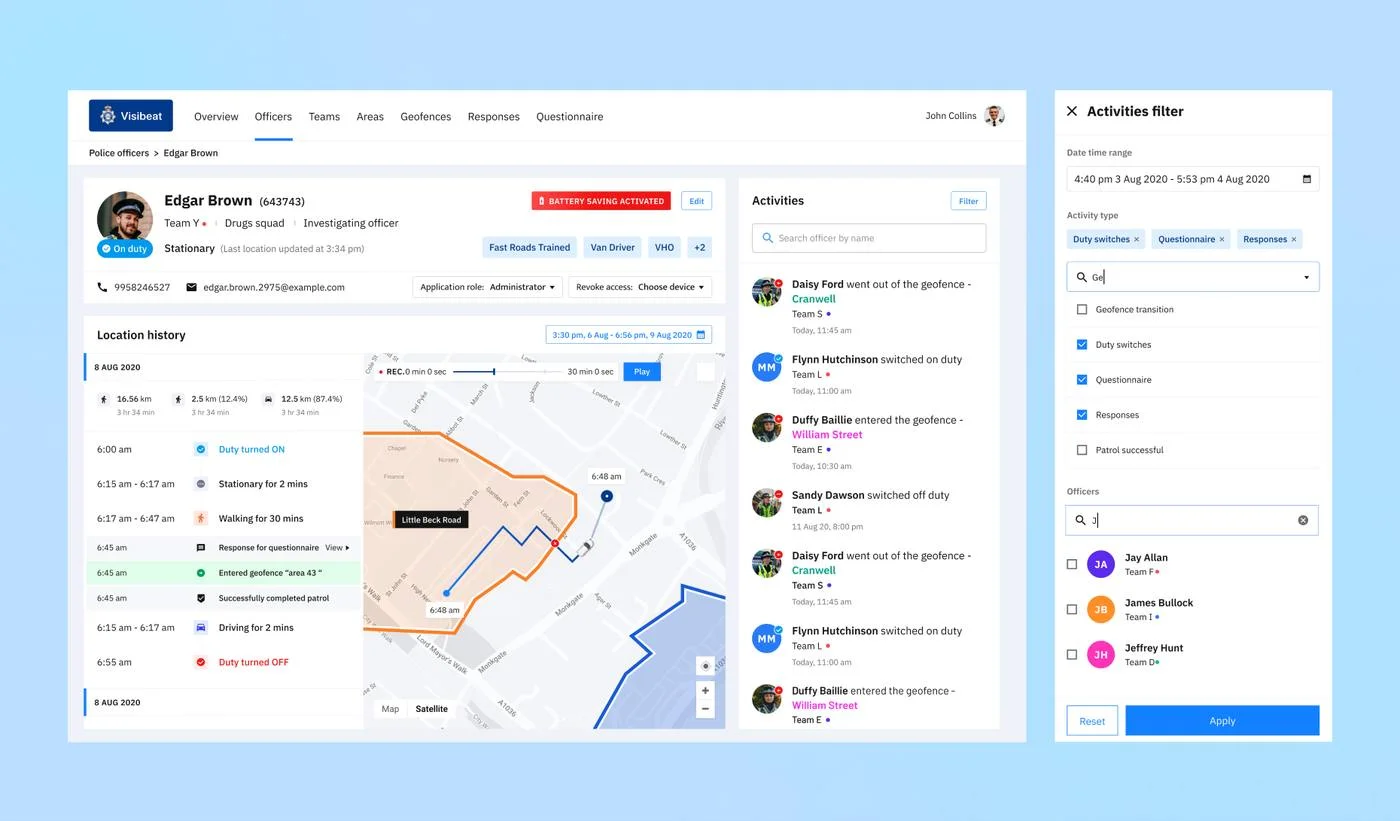Uncheck the Questionnaire checkbox
Image resolution: width=1400 pixels, height=821 pixels.
point(1082,380)
